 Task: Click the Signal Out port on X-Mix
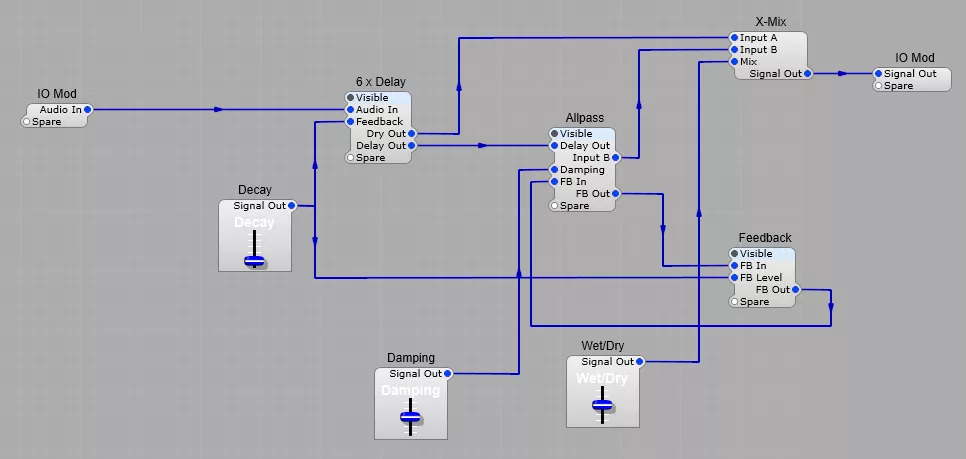point(808,74)
